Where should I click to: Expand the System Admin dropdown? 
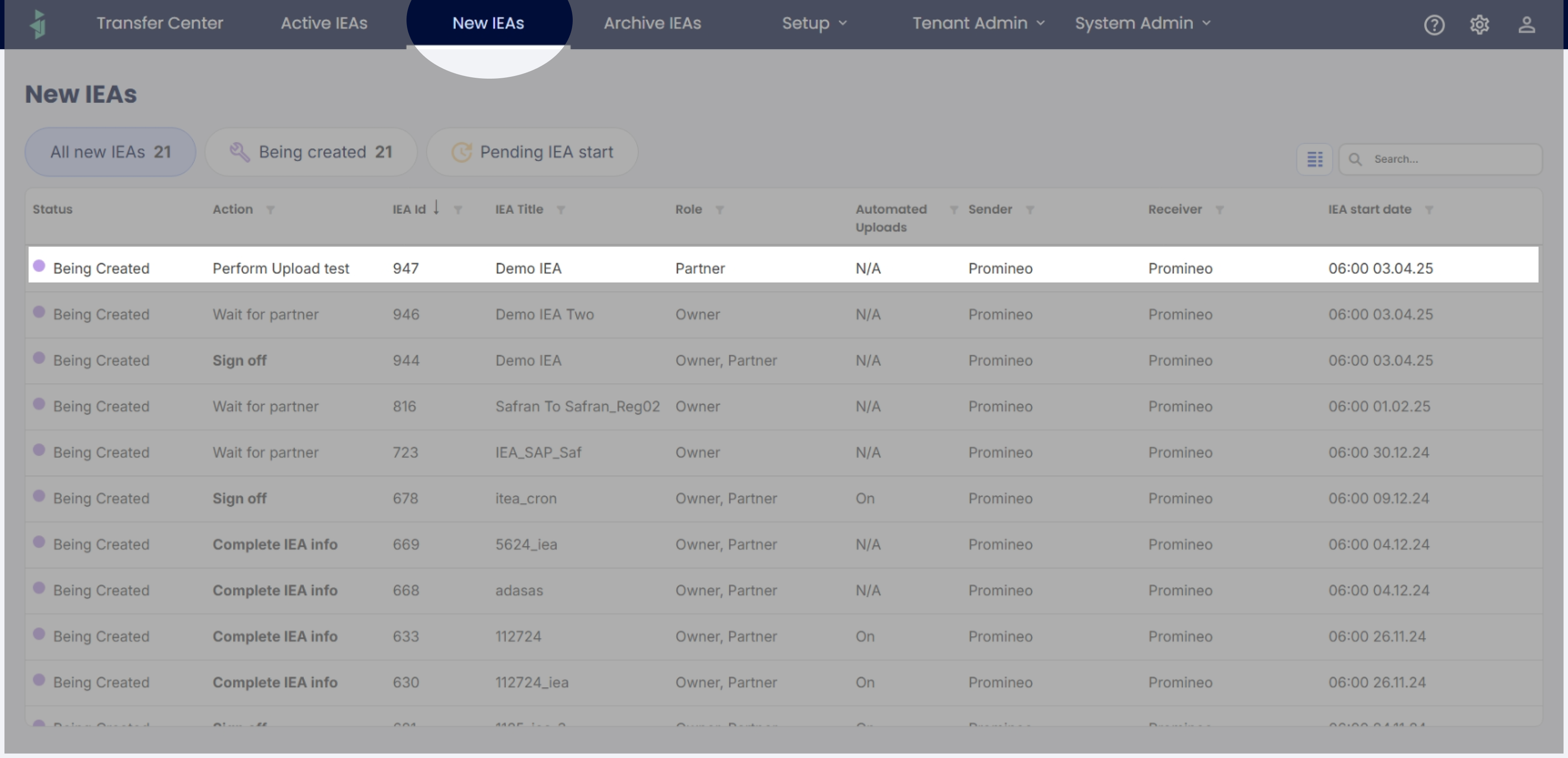coord(1142,23)
